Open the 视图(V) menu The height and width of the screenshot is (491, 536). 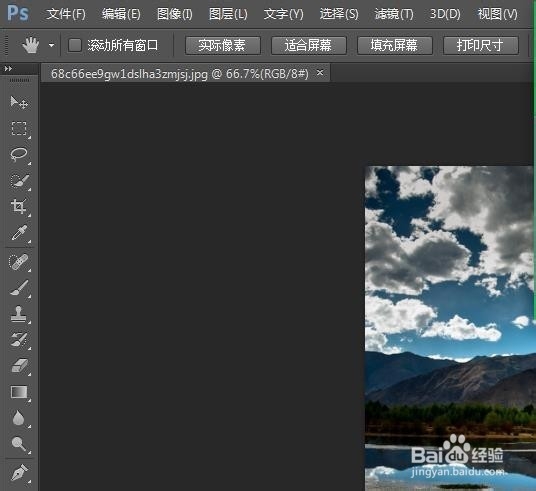(x=497, y=14)
